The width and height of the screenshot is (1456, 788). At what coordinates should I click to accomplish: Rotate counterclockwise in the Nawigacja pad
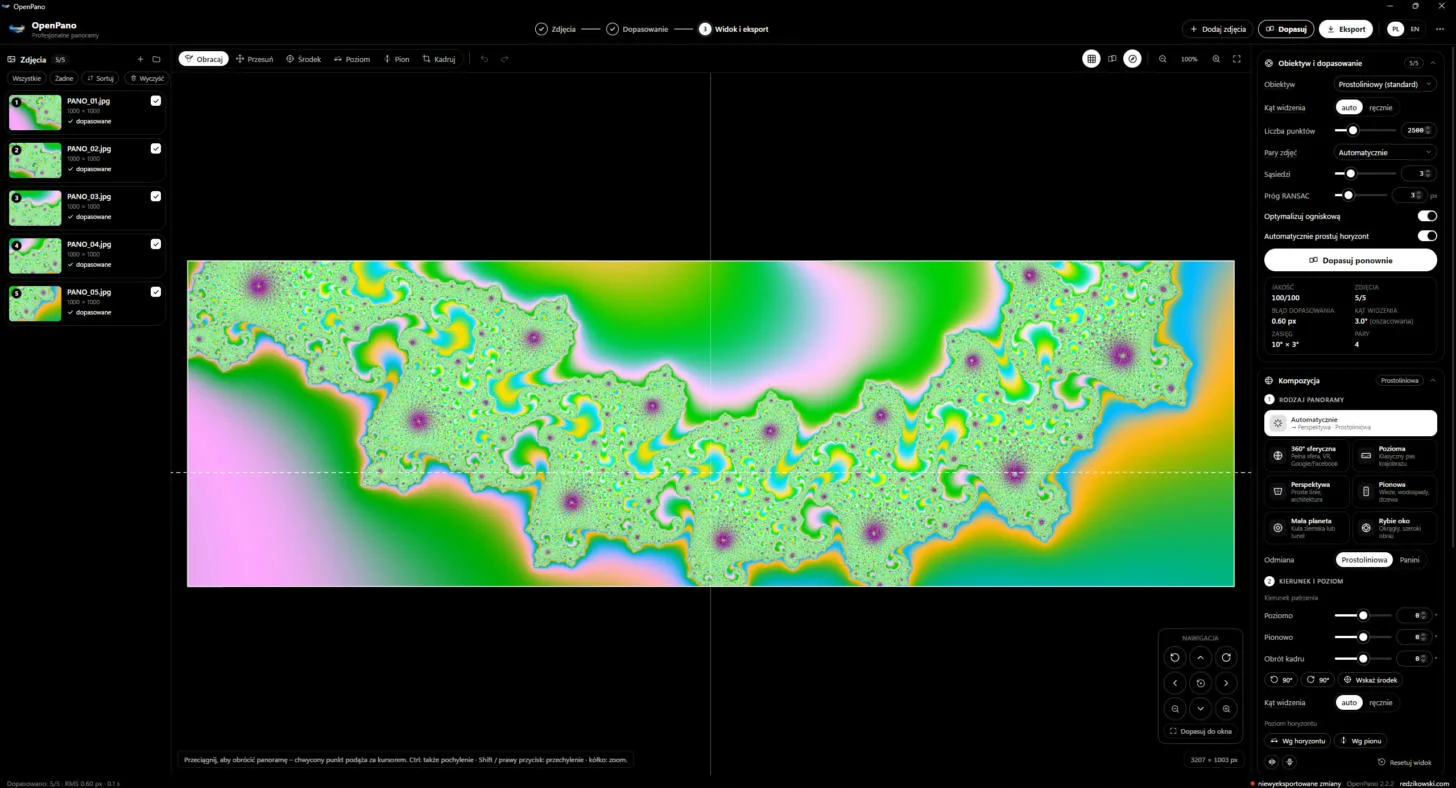point(1175,657)
